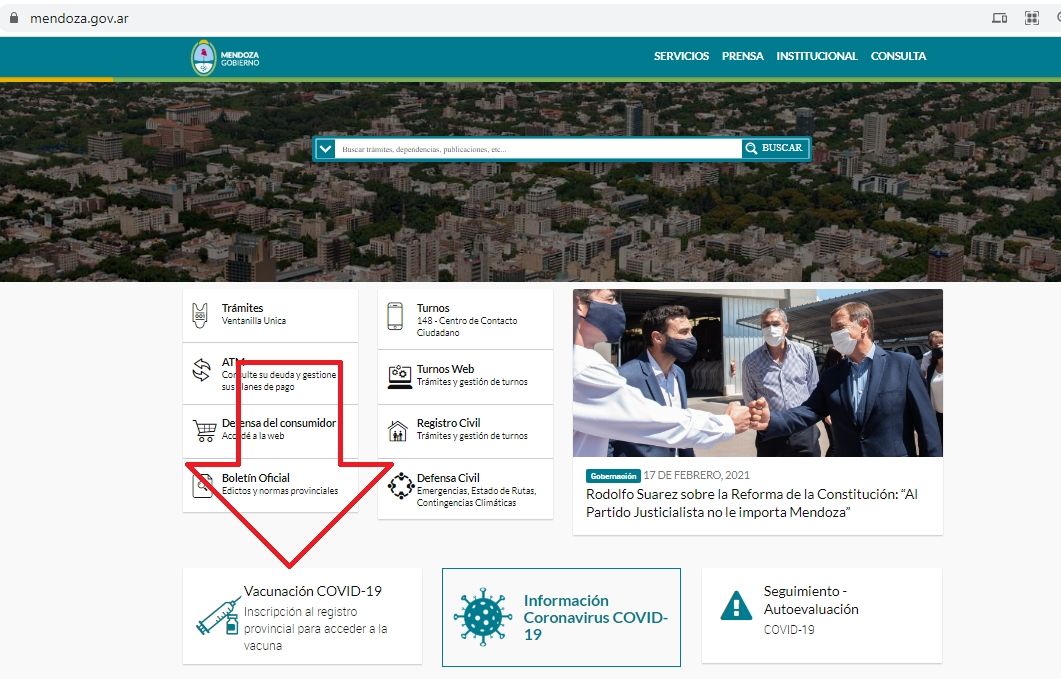Click the news photo of officials fist-bumping
Viewport: 1061px width, 679px height.
(757, 373)
